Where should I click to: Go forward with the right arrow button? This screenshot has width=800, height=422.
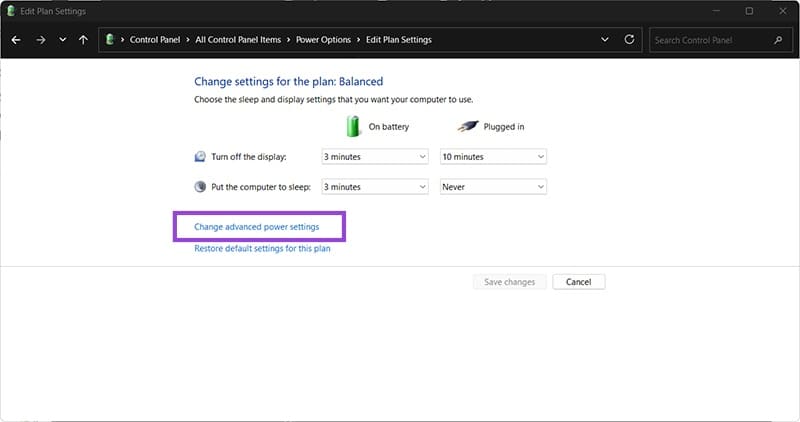point(41,40)
